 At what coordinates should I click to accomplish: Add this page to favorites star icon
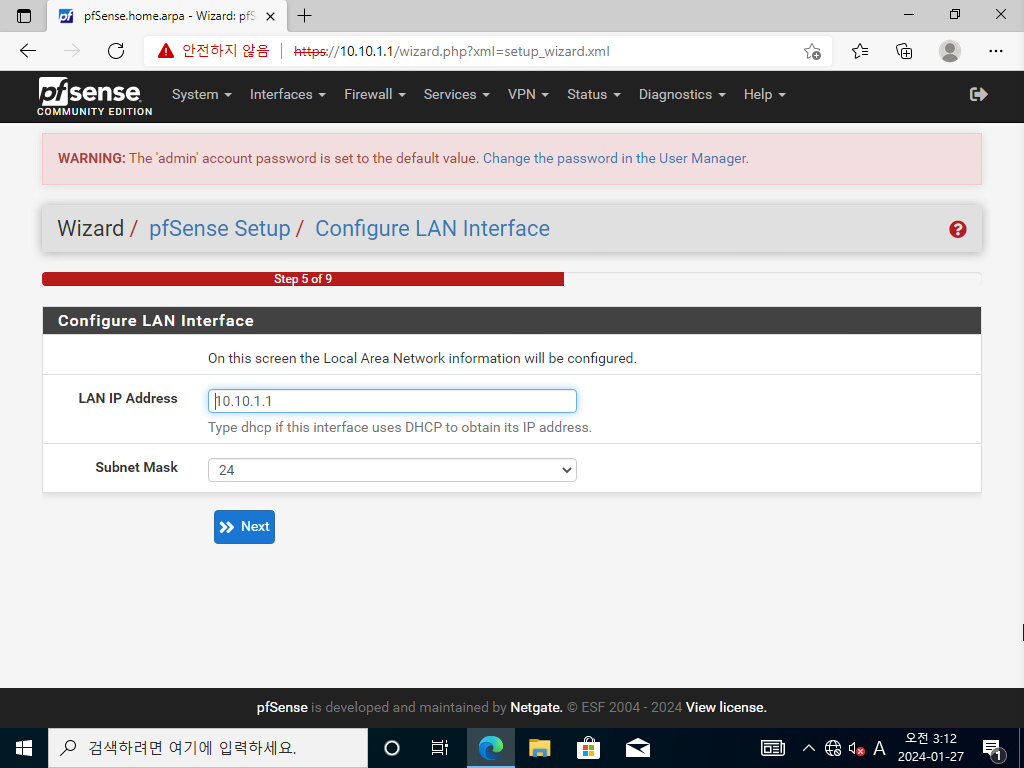[812, 51]
